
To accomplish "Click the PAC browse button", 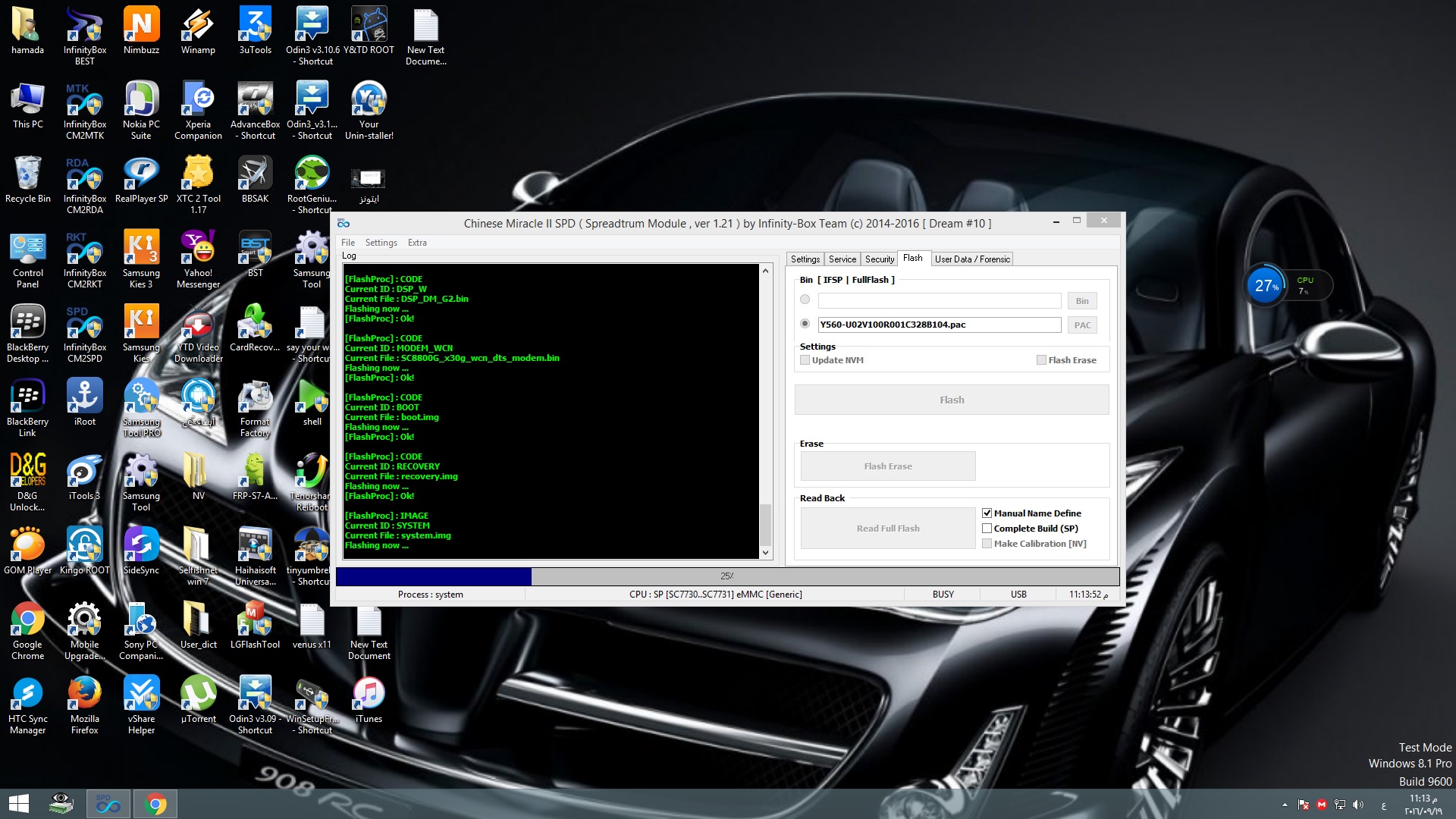I will (x=1082, y=325).
